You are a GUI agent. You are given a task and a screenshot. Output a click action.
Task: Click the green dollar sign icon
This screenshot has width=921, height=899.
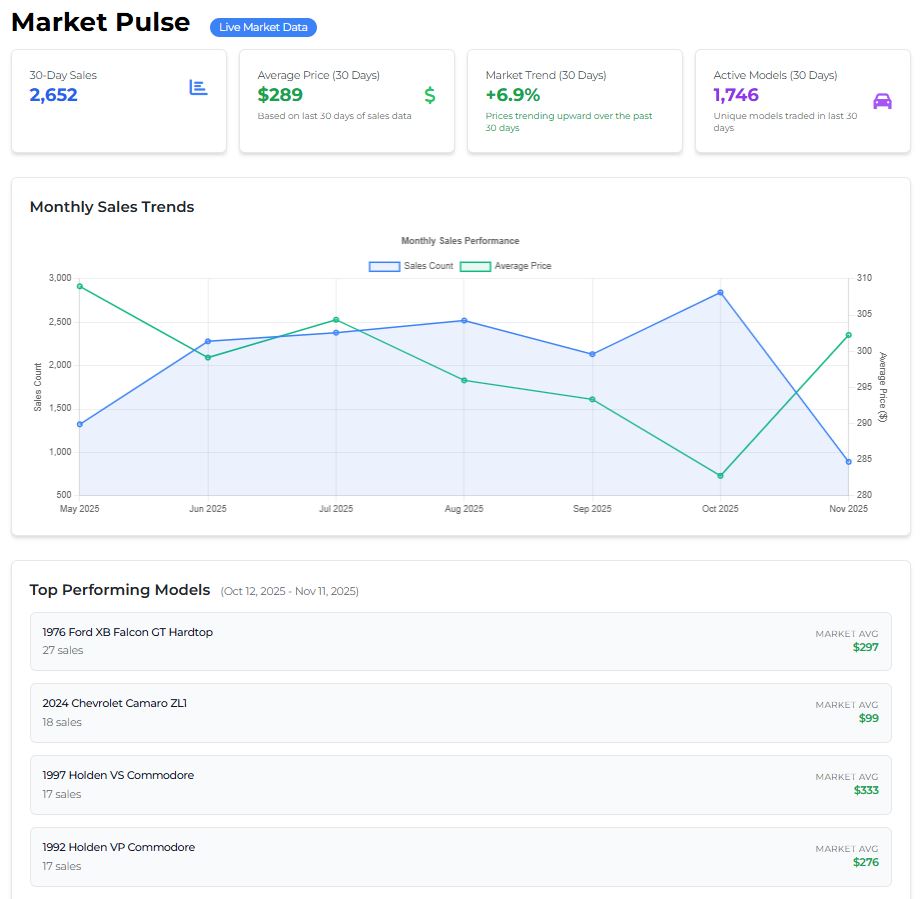(x=429, y=95)
